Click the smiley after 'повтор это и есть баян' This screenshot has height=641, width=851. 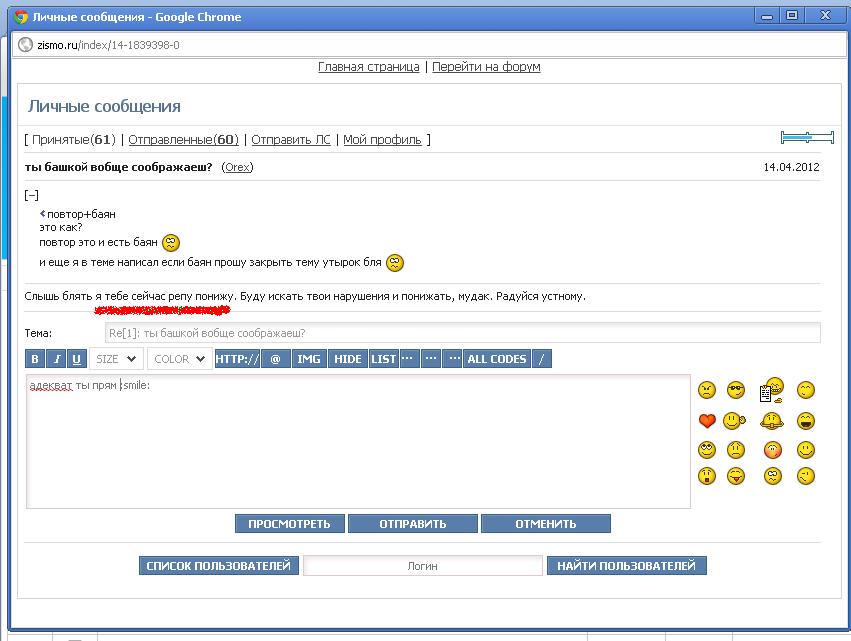(x=171, y=242)
